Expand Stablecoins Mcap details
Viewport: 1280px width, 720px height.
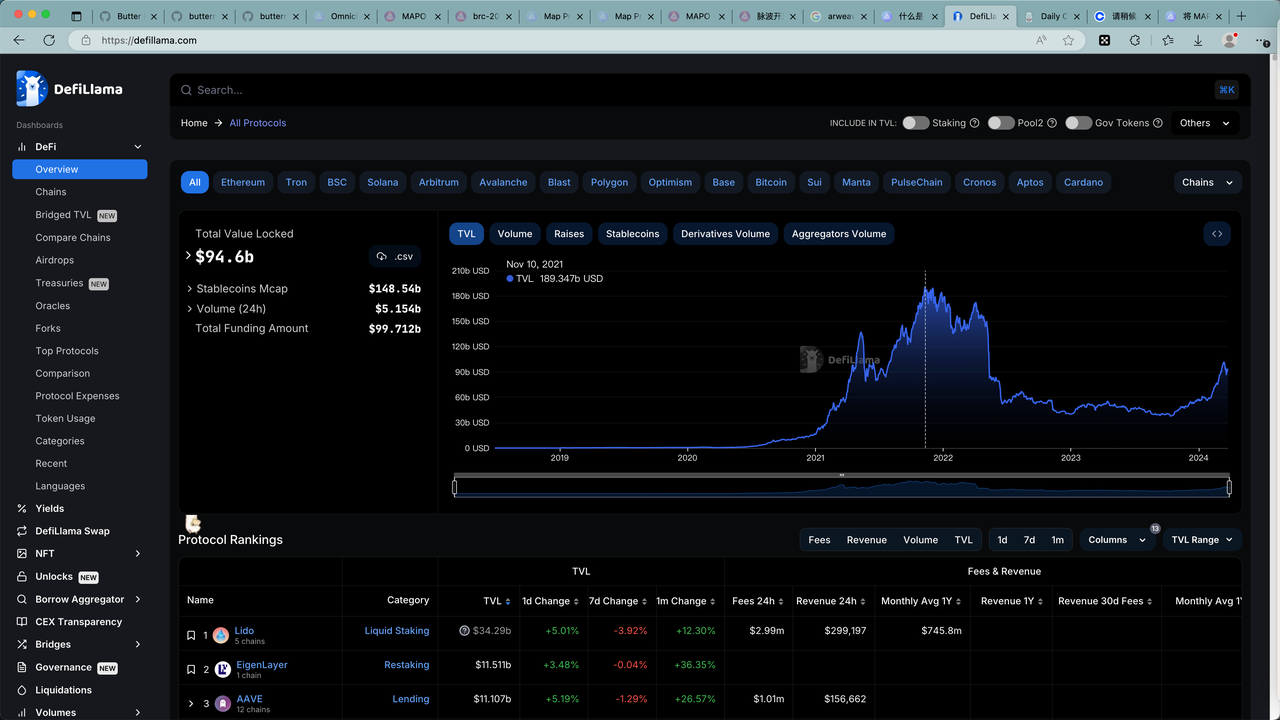pos(190,289)
